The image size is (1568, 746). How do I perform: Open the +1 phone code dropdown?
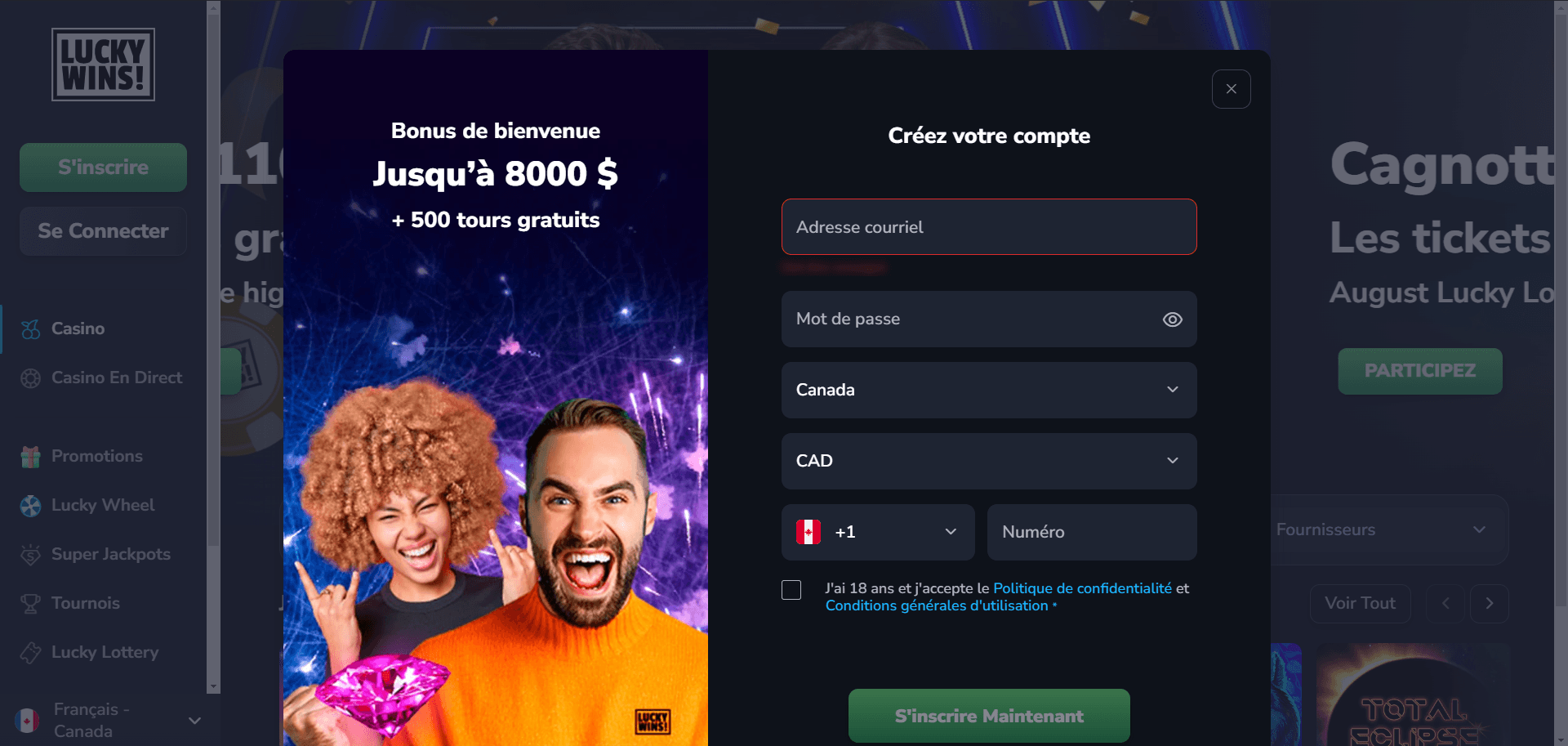tap(878, 532)
